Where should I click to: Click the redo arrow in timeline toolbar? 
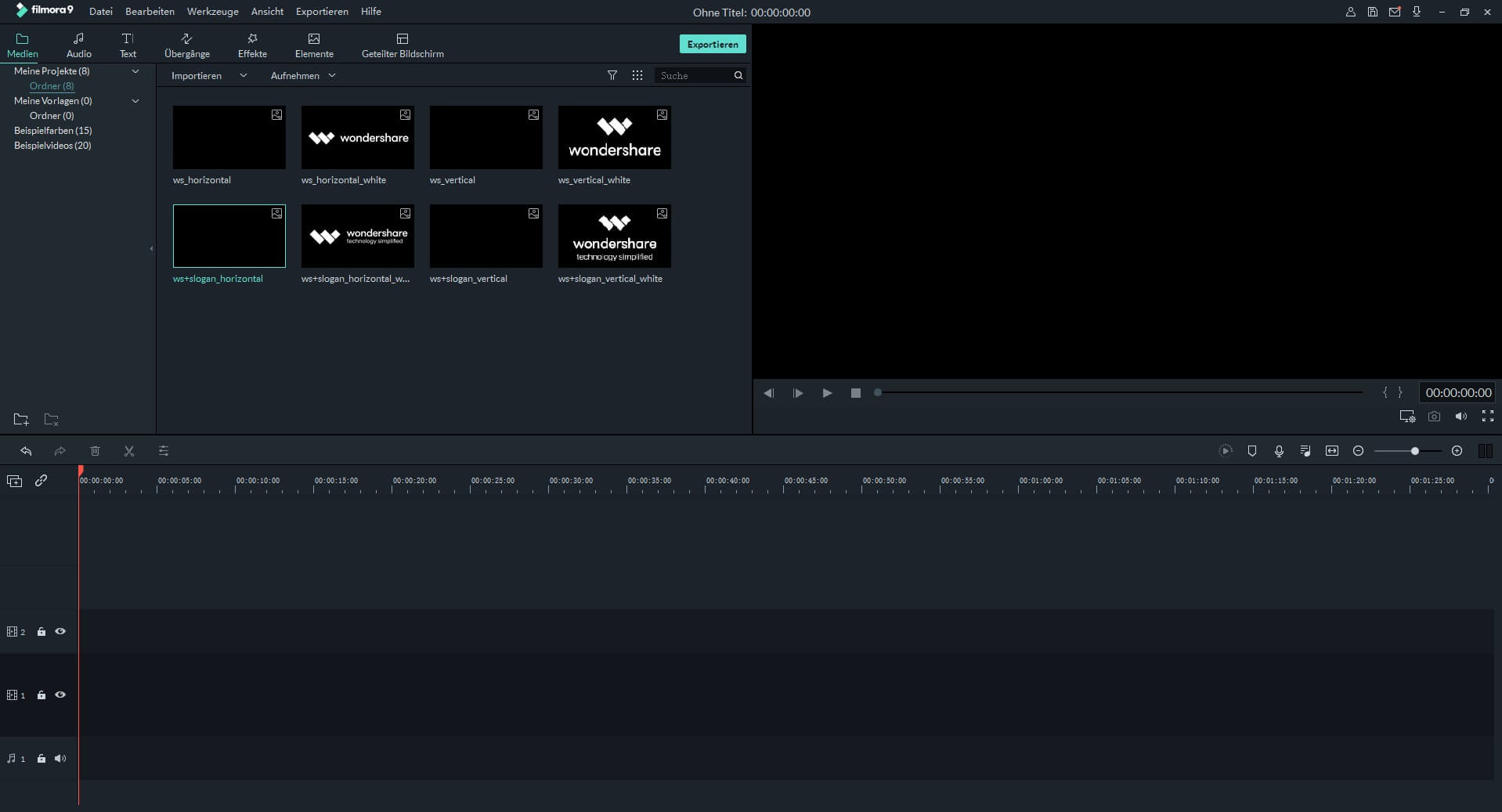60,451
